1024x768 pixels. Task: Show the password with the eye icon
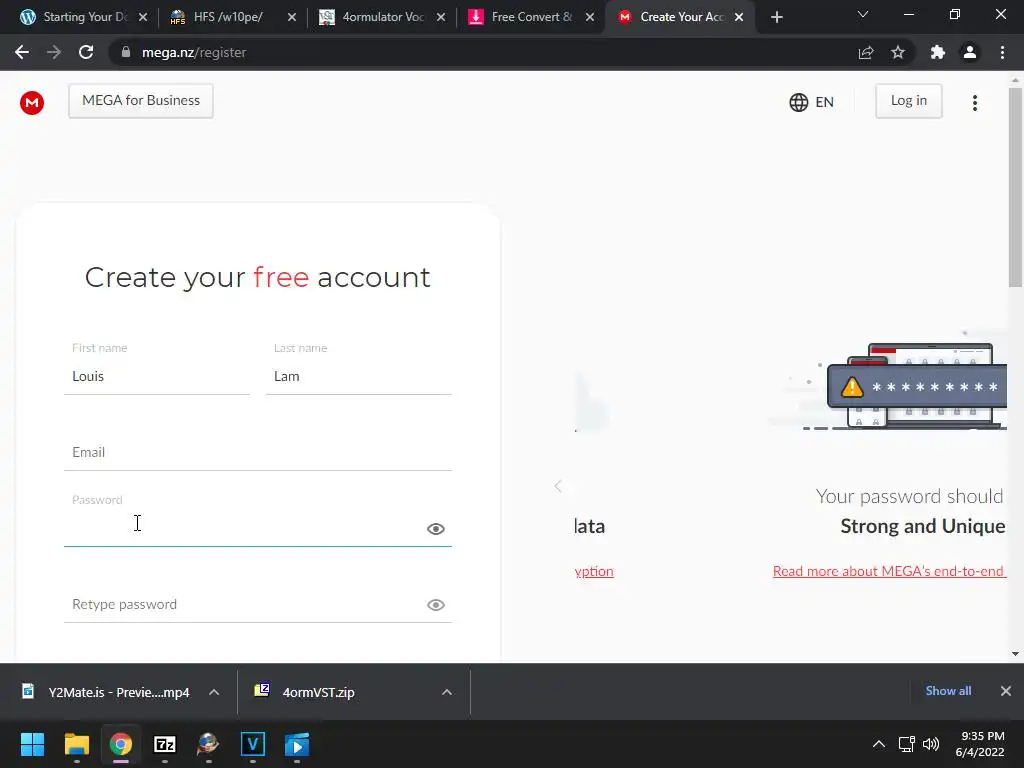pyautogui.click(x=436, y=529)
